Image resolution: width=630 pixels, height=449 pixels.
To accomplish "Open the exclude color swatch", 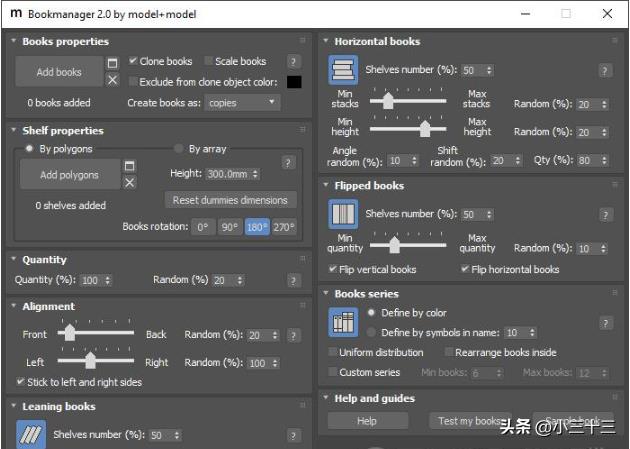I will coord(294,82).
